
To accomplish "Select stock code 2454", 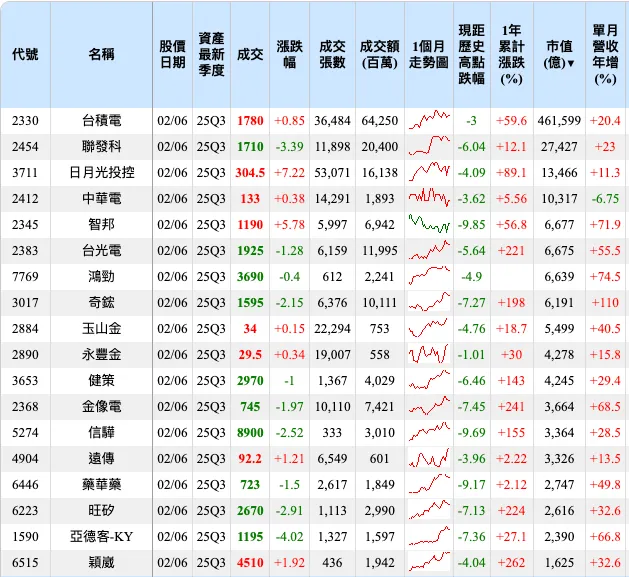I will [x=25, y=146].
